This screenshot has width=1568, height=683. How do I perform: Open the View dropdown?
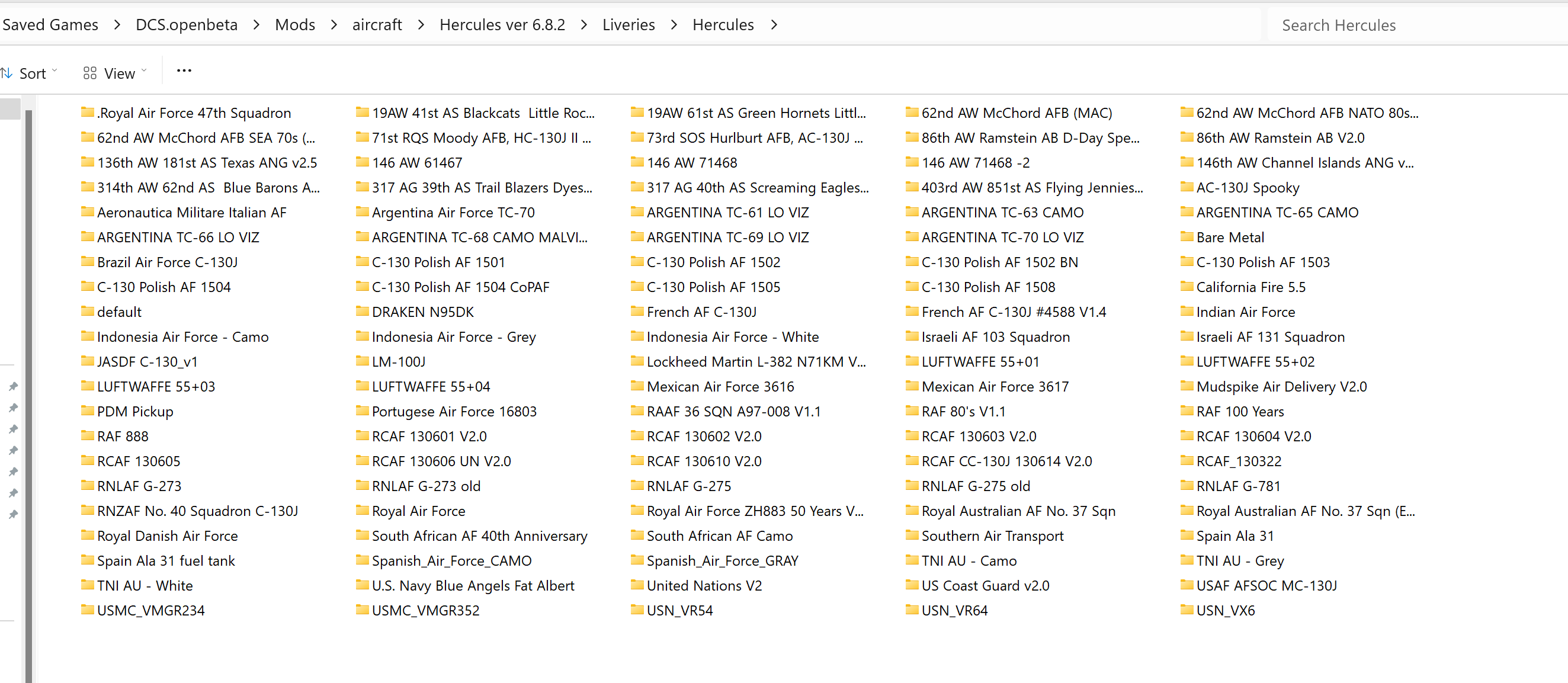pyautogui.click(x=115, y=73)
